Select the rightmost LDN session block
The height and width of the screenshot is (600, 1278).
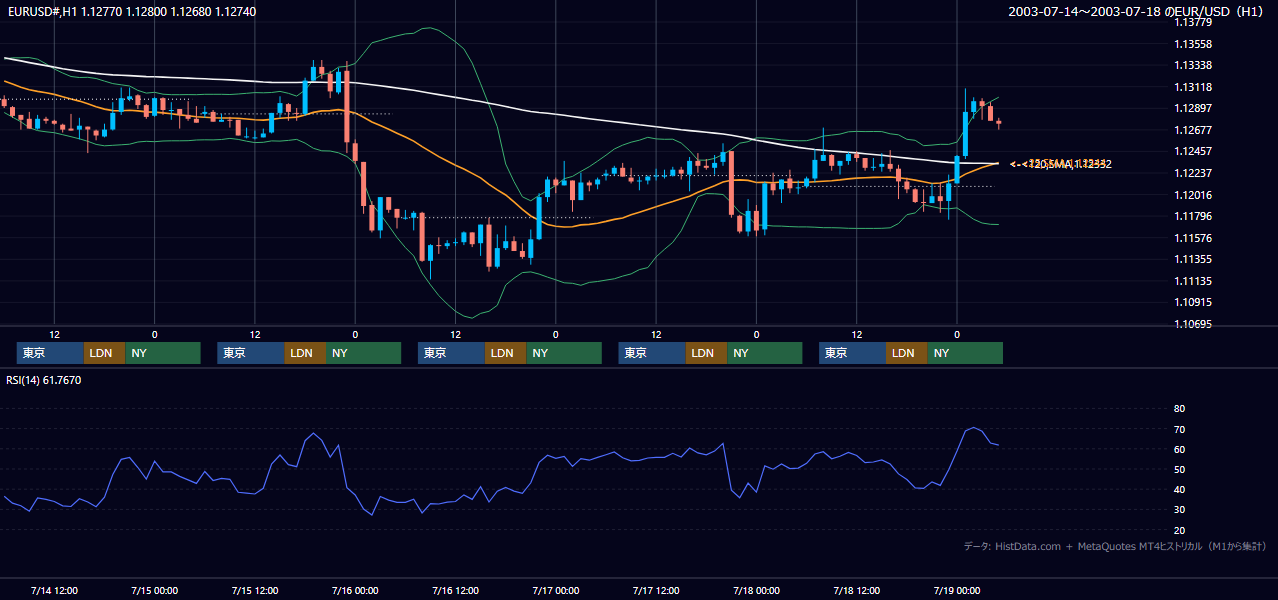[x=907, y=353]
